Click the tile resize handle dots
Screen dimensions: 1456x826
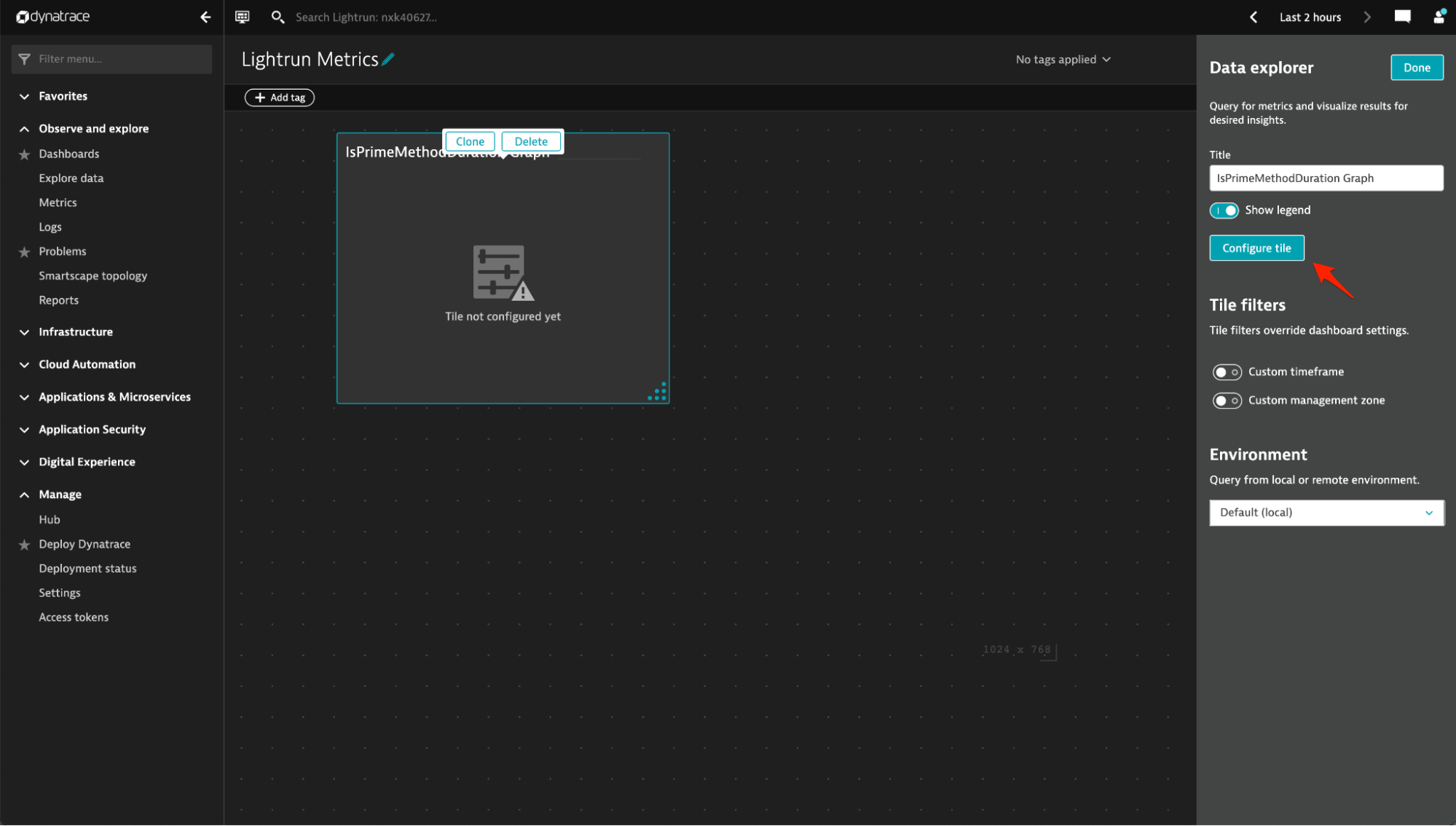[658, 392]
